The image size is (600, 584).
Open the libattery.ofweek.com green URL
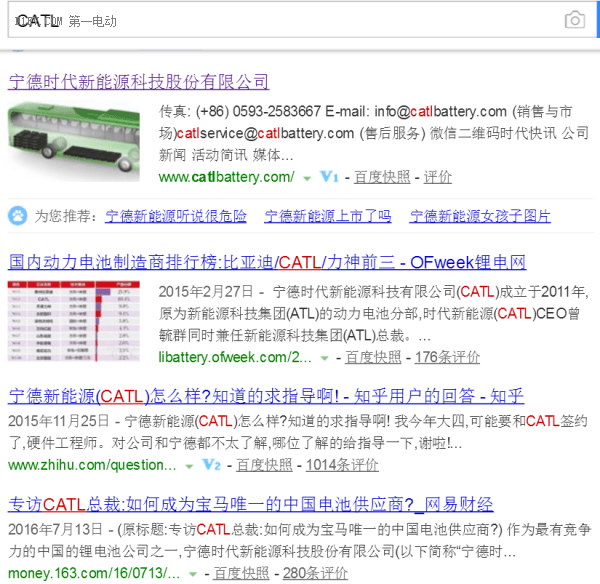[235, 357]
